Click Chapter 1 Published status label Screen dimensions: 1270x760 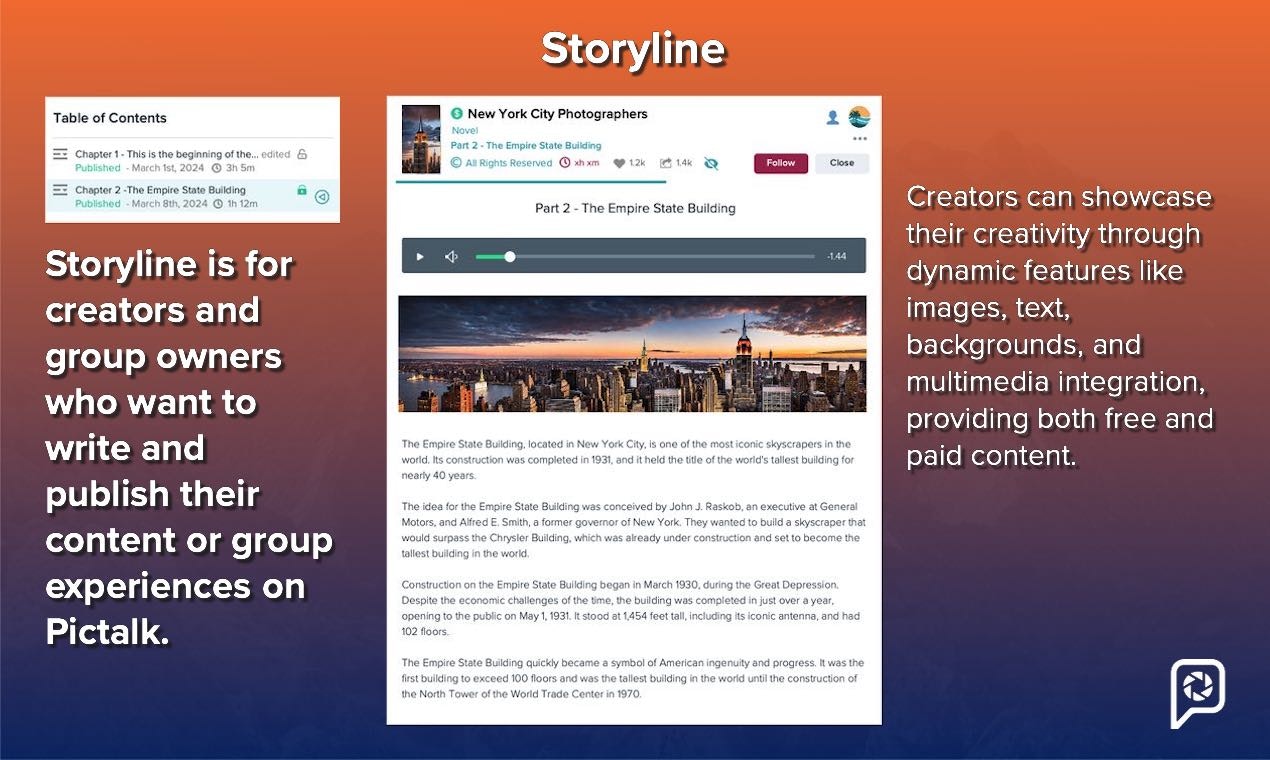(x=98, y=168)
